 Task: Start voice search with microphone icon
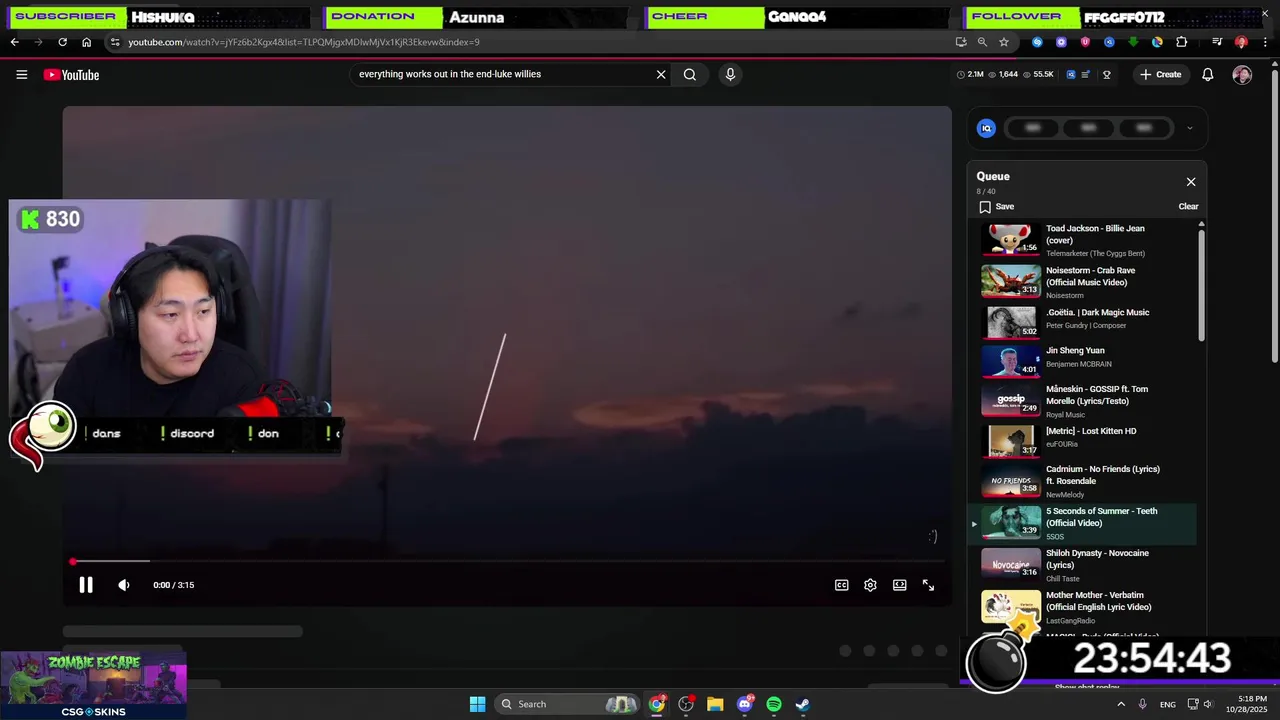(730, 74)
